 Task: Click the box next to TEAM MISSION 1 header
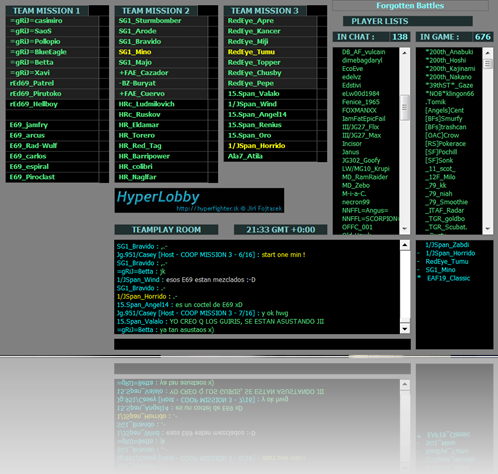pyautogui.click(x=99, y=11)
